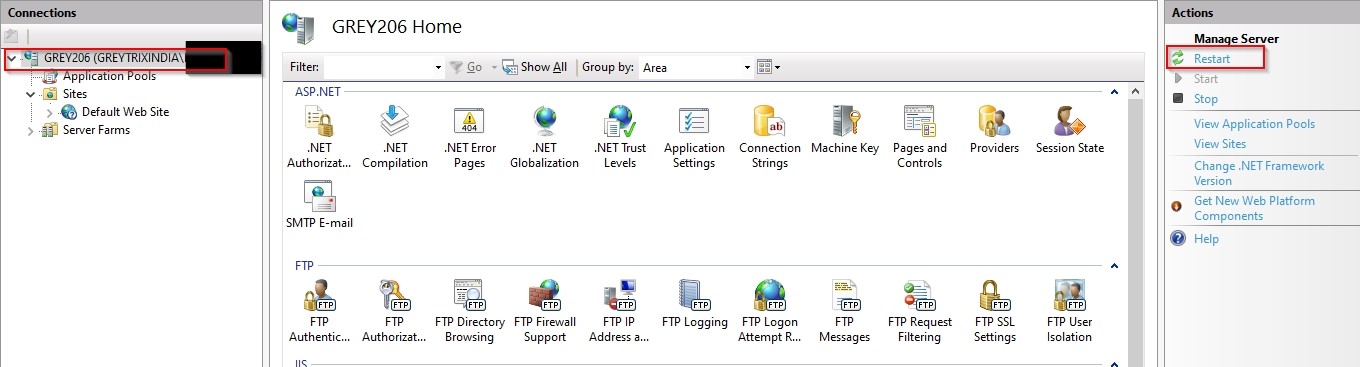This screenshot has height=367, width=1360.
Task: Click View Application Pools link
Action: [x=1254, y=124]
